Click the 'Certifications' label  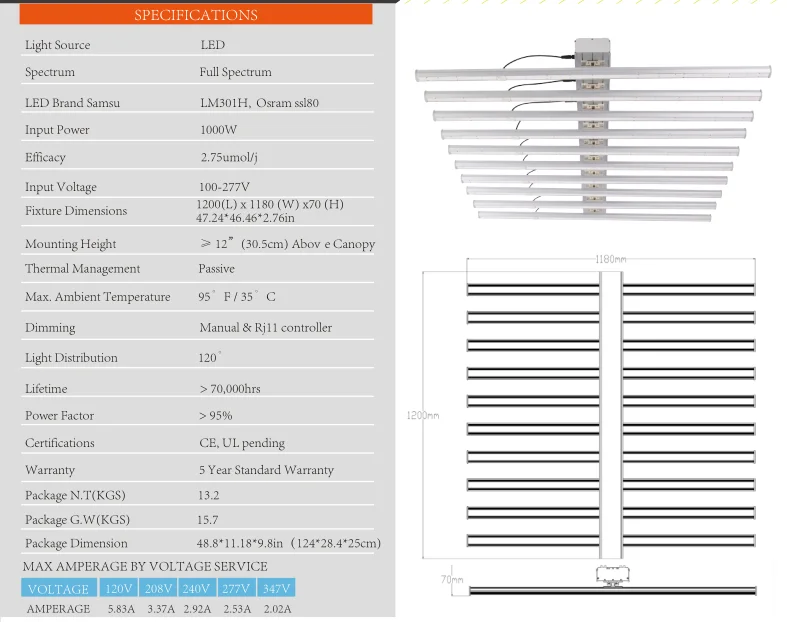(x=60, y=443)
